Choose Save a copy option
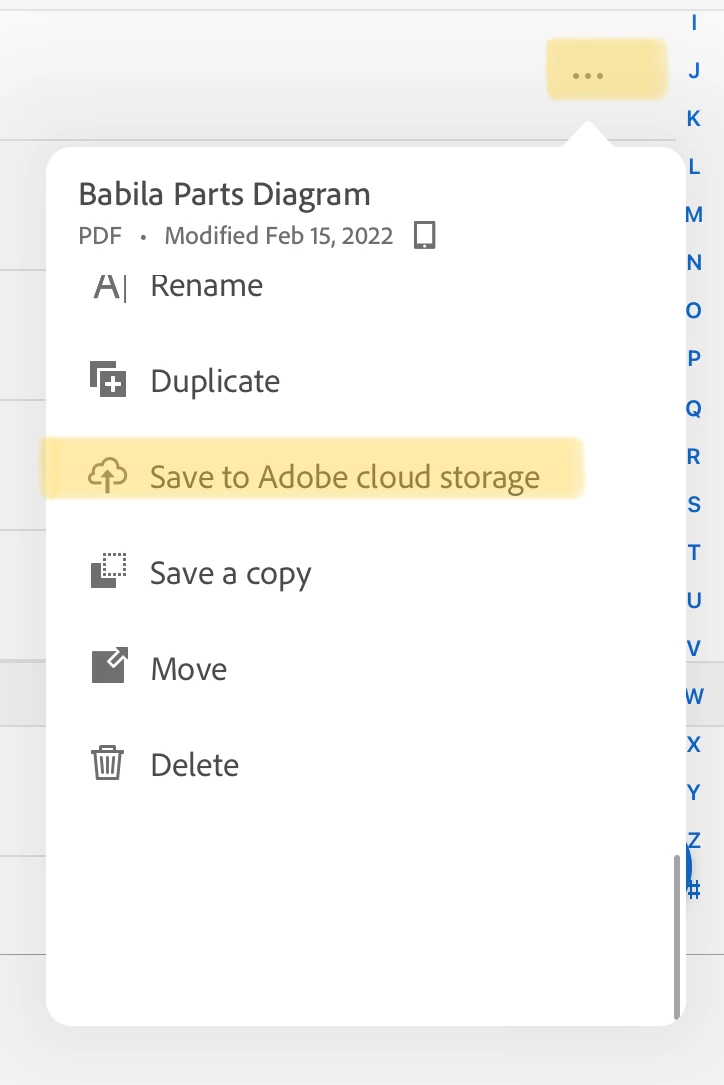 [x=230, y=573]
